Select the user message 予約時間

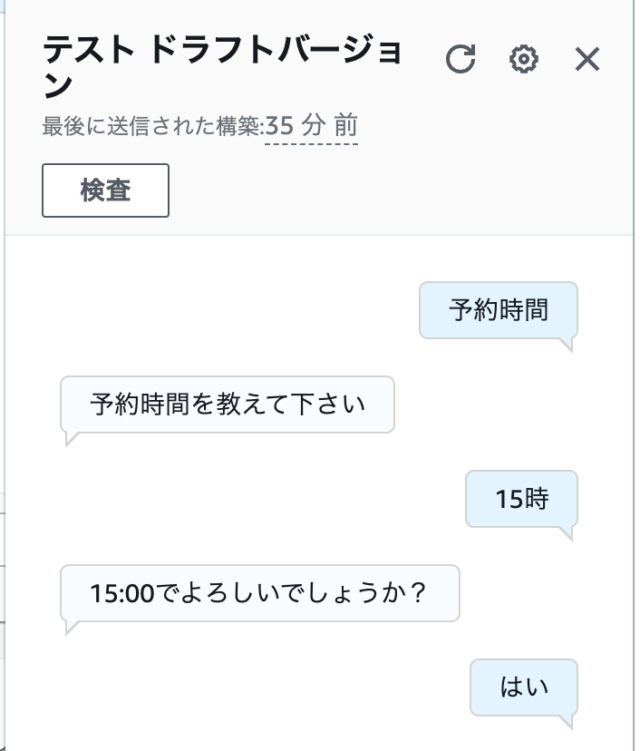click(498, 310)
